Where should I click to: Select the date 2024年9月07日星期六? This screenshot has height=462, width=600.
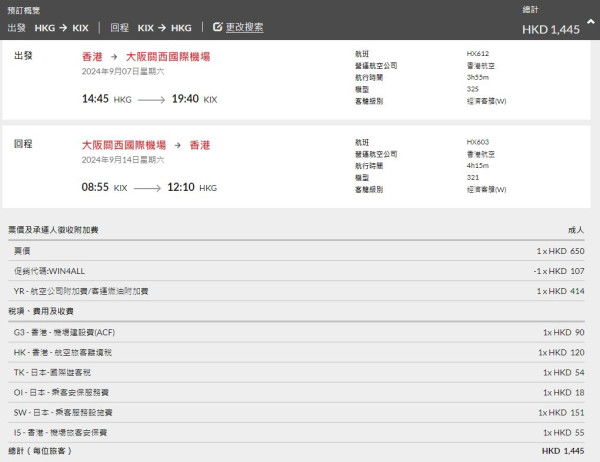click(123, 72)
